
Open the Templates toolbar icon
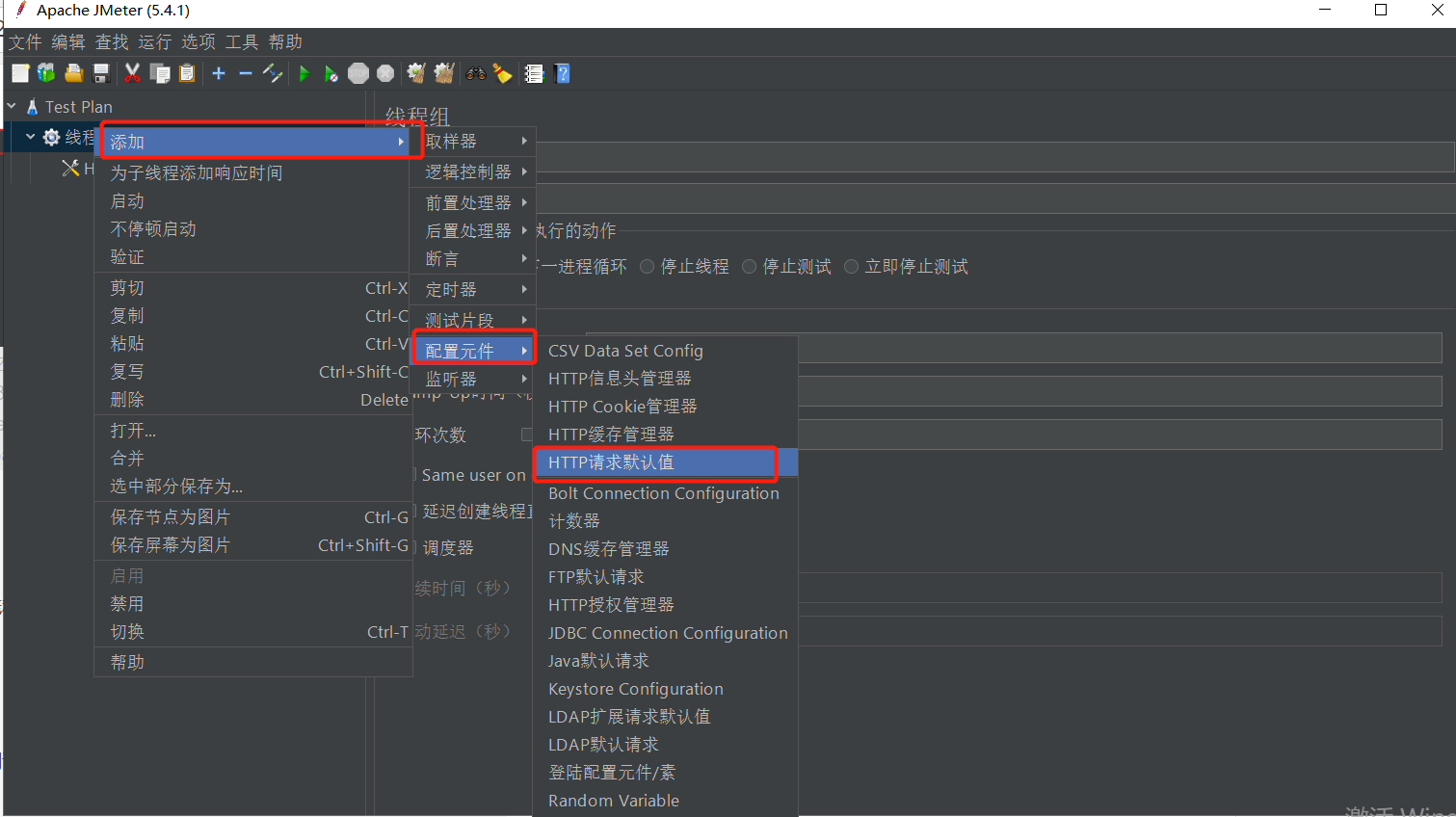click(x=46, y=73)
